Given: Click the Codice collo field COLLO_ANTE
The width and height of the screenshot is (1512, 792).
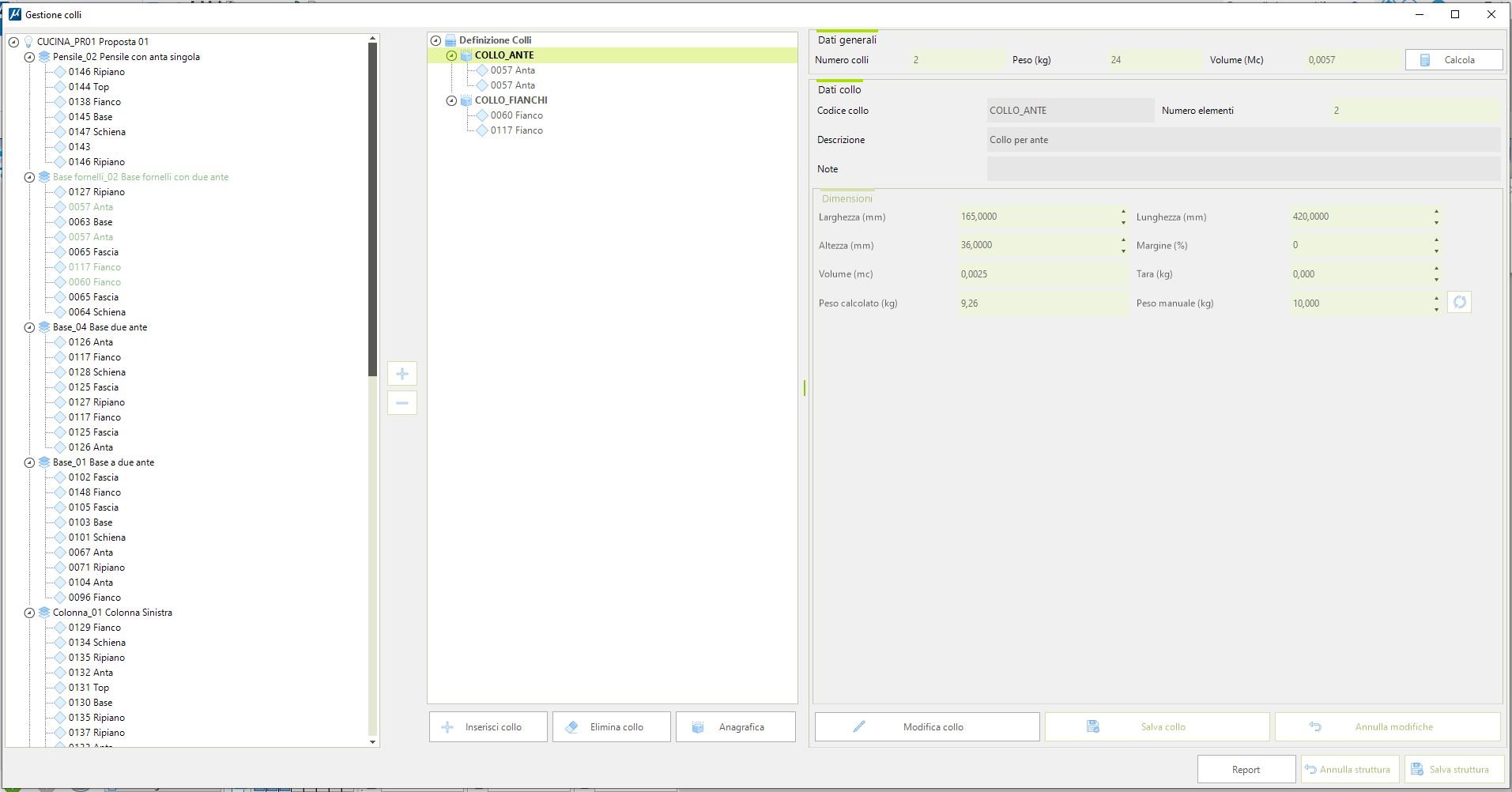Looking at the screenshot, I should 1070,111.
